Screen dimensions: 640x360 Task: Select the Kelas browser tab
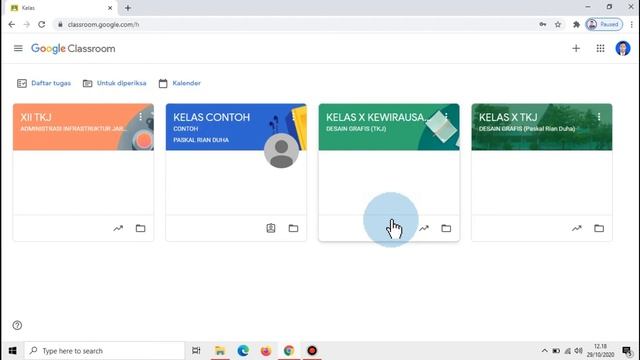click(x=61, y=8)
